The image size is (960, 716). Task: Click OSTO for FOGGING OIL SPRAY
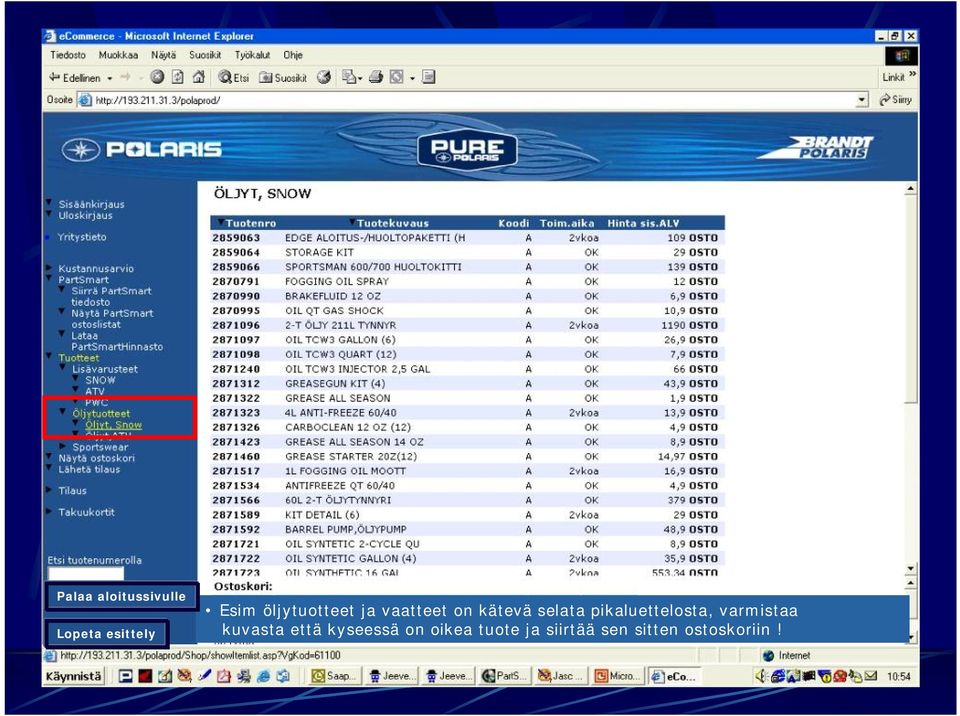tap(703, 282)
